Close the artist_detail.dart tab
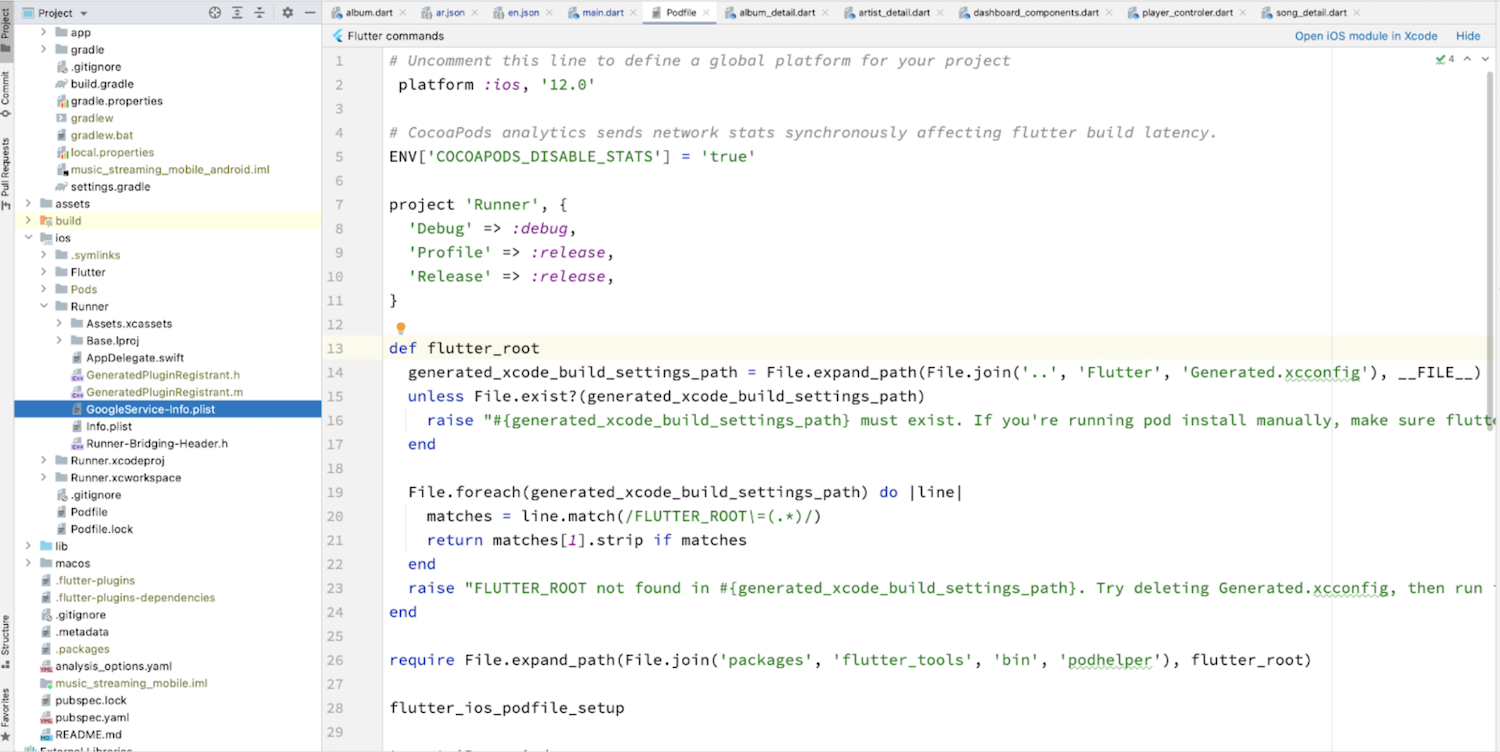Screen dimensions: 1500x752 (x=939, y=13)
